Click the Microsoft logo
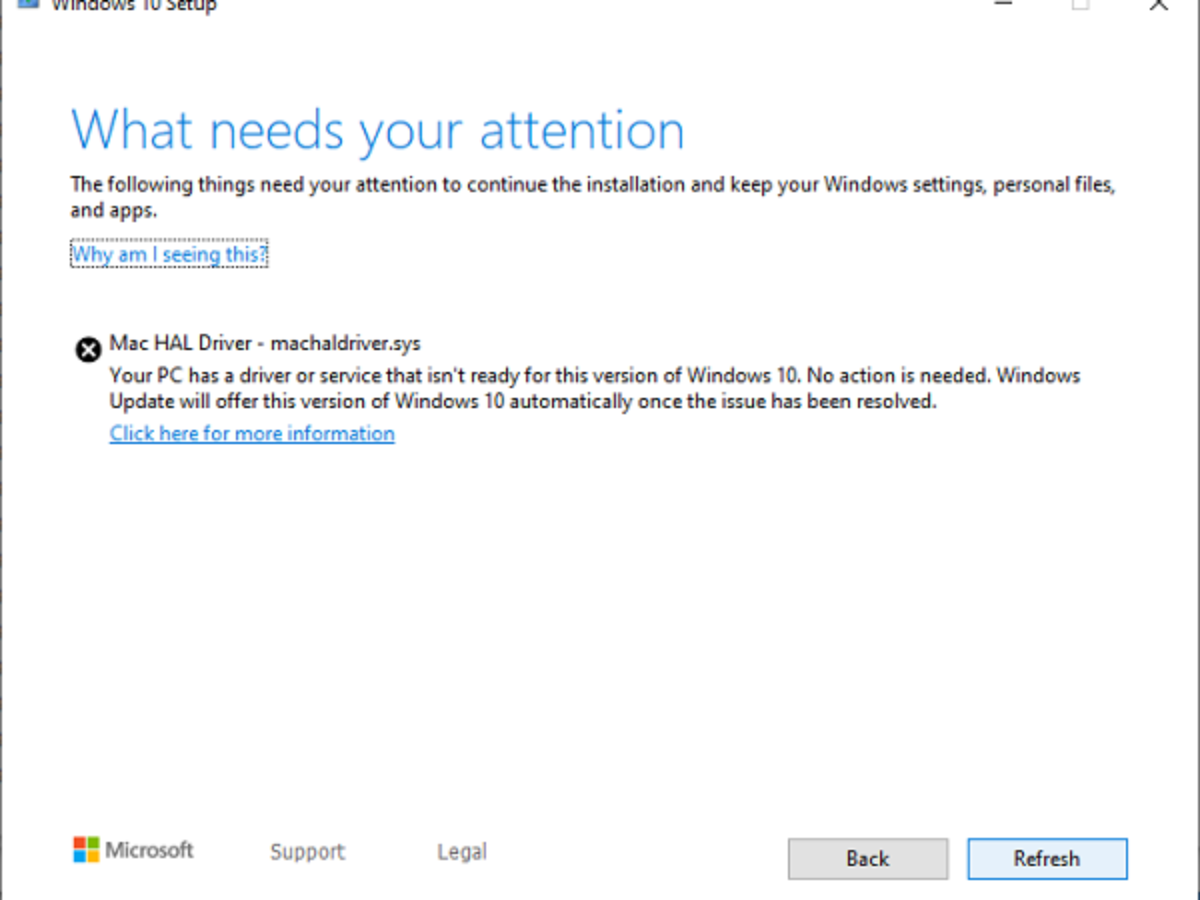 (133, 850)
